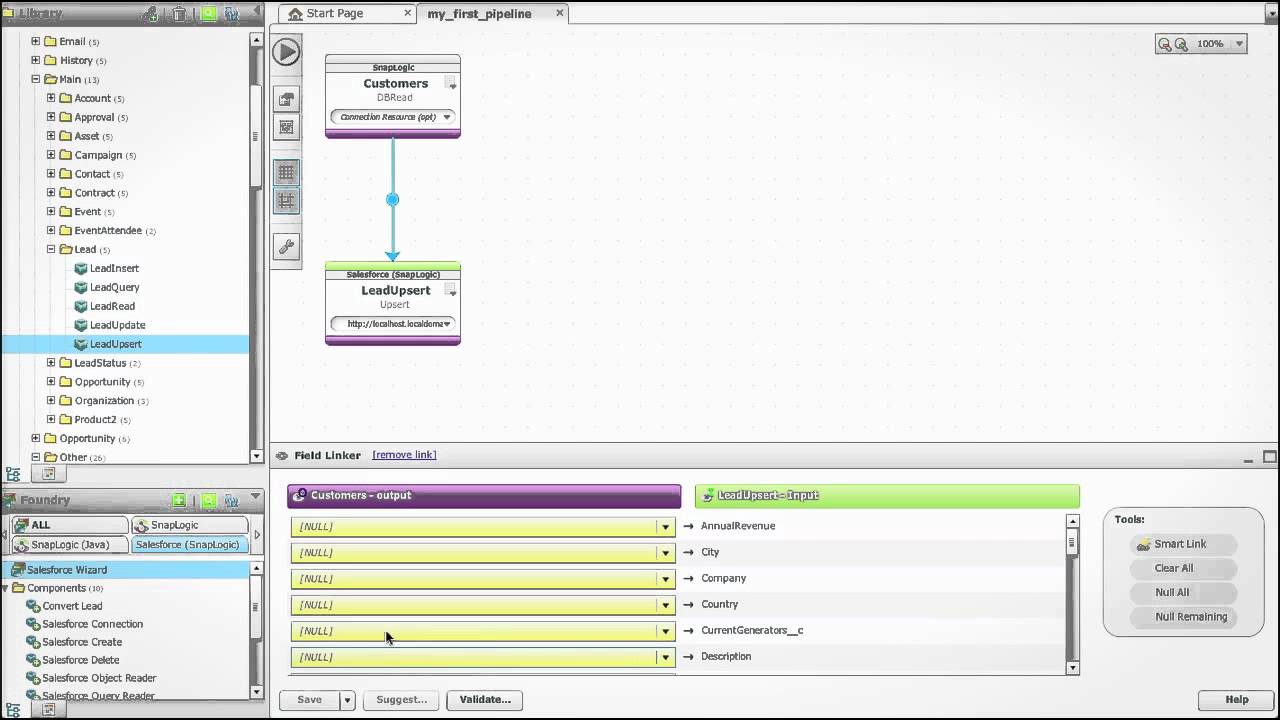Close the Start Page tab
1280x720 pixels.
(x=407, y=13)
